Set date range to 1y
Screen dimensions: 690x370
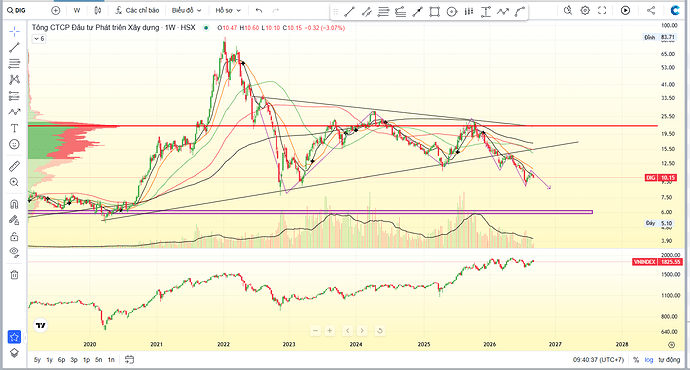pyautogui.click(x=50, y=360)
